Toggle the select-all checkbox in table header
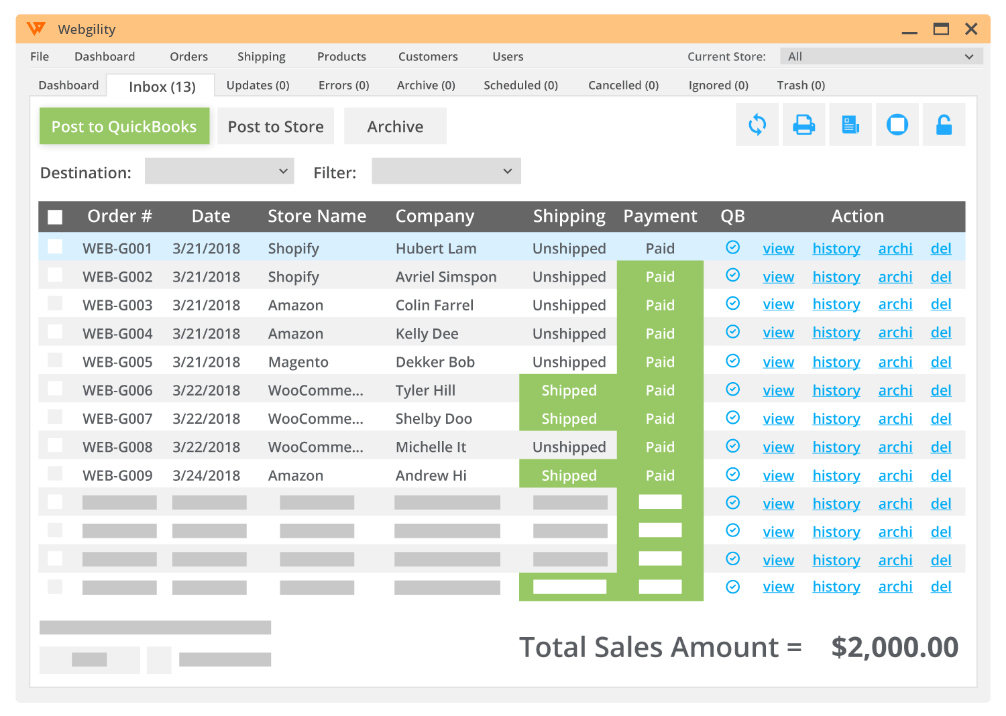 point(55,217)
